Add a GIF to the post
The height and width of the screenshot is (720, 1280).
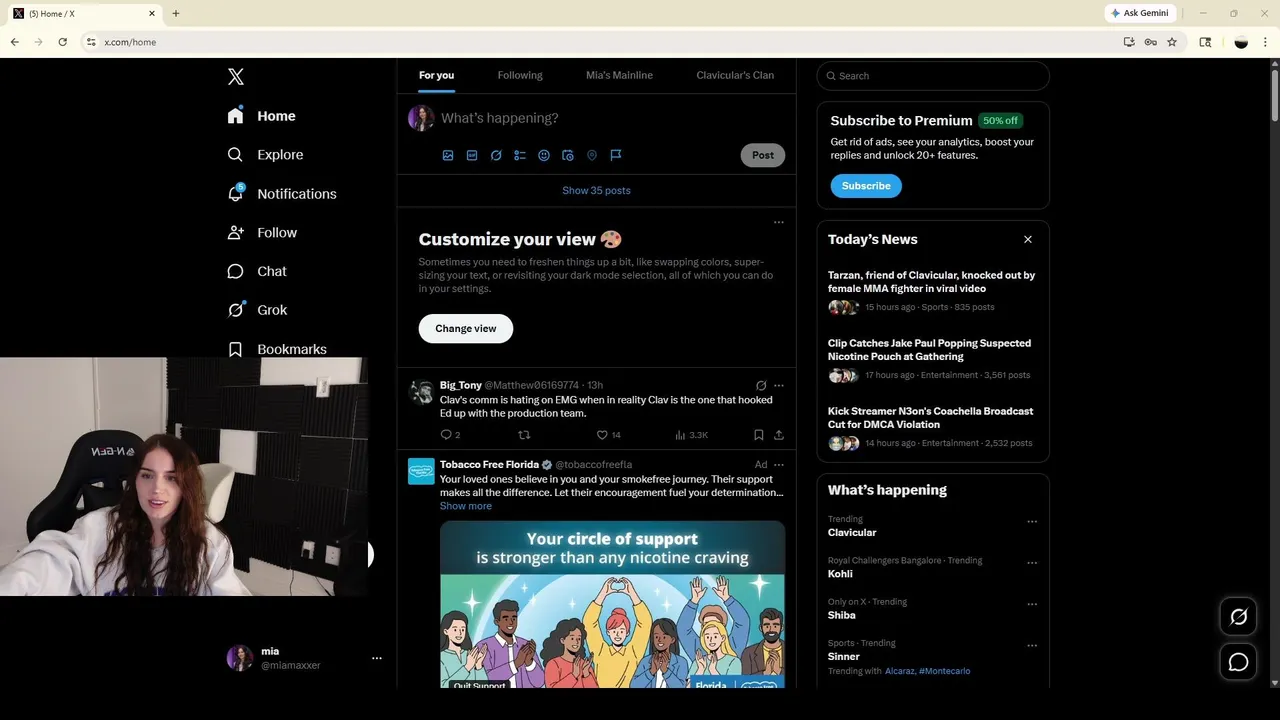click(472, 155)
